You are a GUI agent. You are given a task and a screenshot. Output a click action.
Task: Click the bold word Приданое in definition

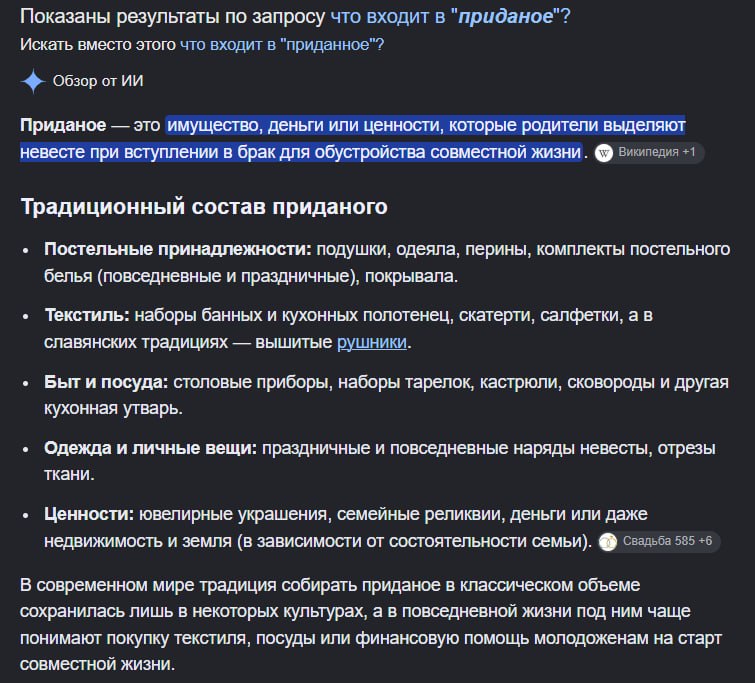click(63, 125)
